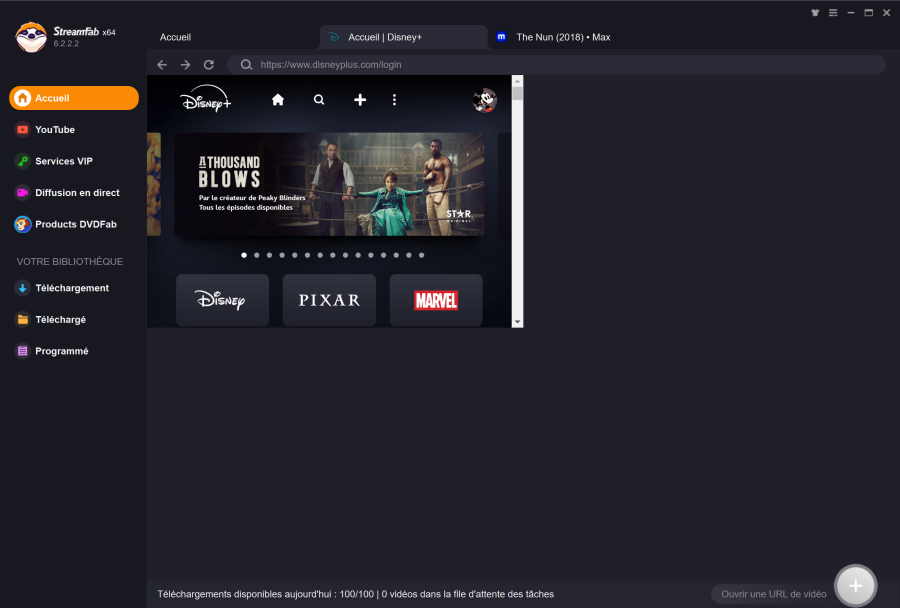Click the page scrollbar thumb

(x=517, y=94)
